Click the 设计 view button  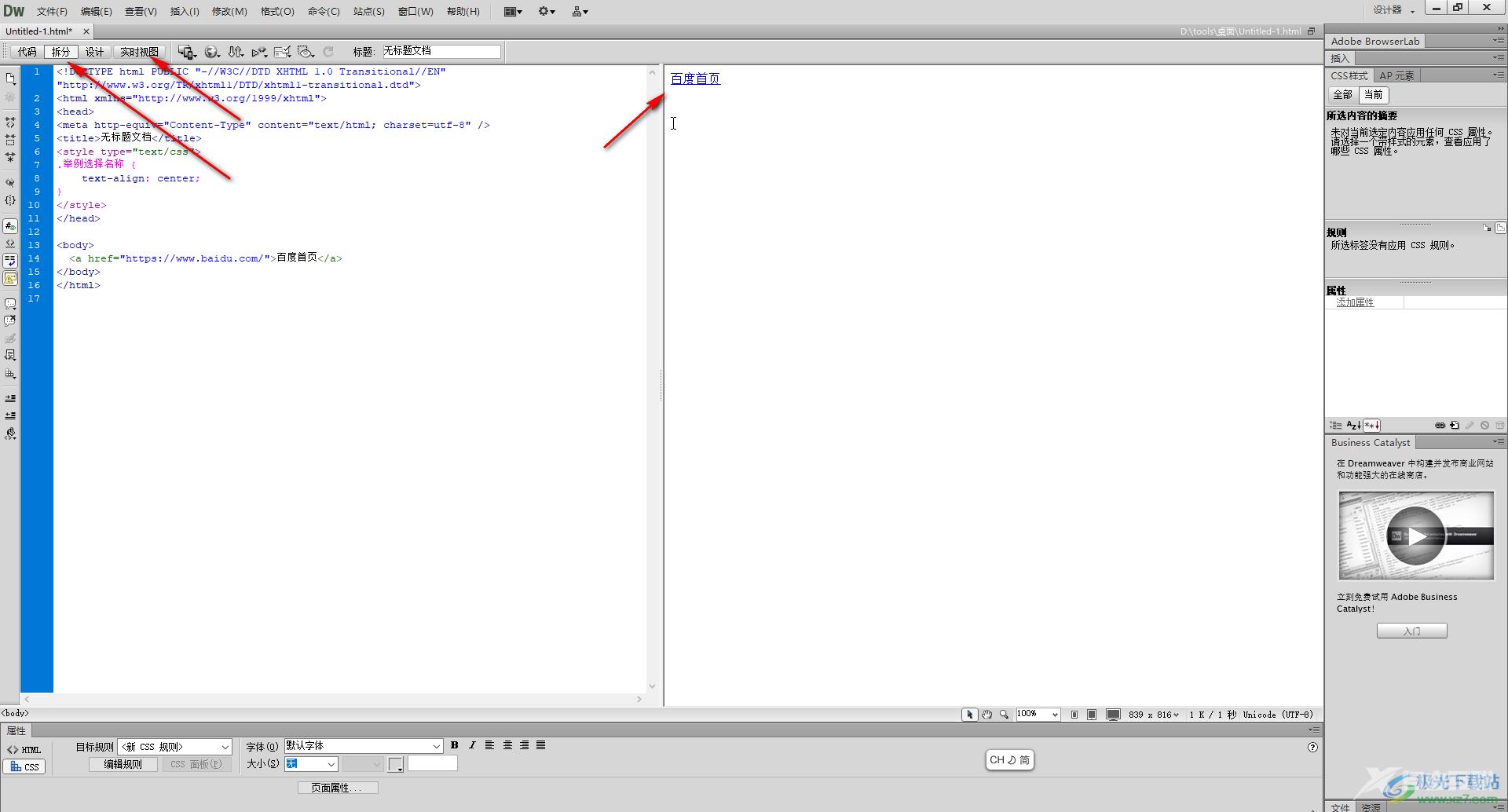94,52
